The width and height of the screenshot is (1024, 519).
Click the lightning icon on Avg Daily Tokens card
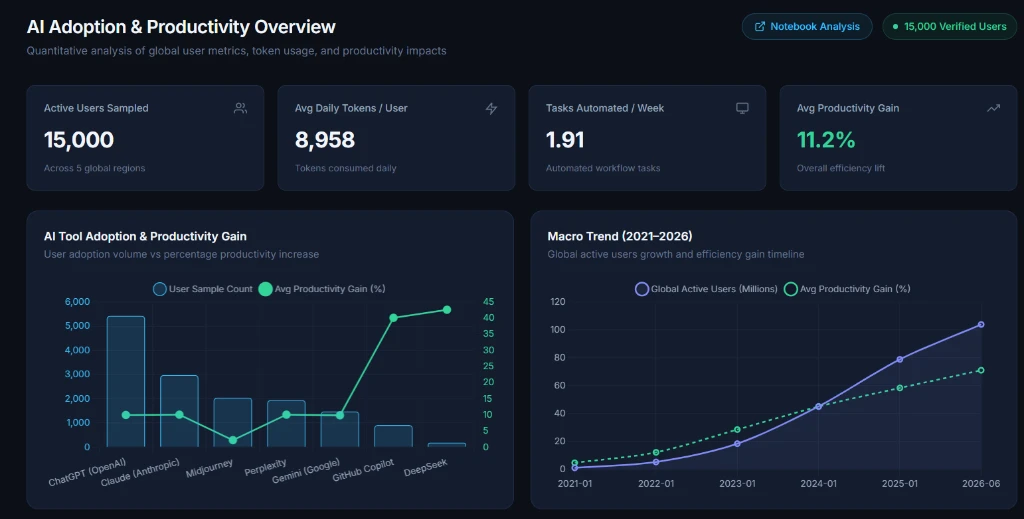pyautogui.click(x=491, y=108)
